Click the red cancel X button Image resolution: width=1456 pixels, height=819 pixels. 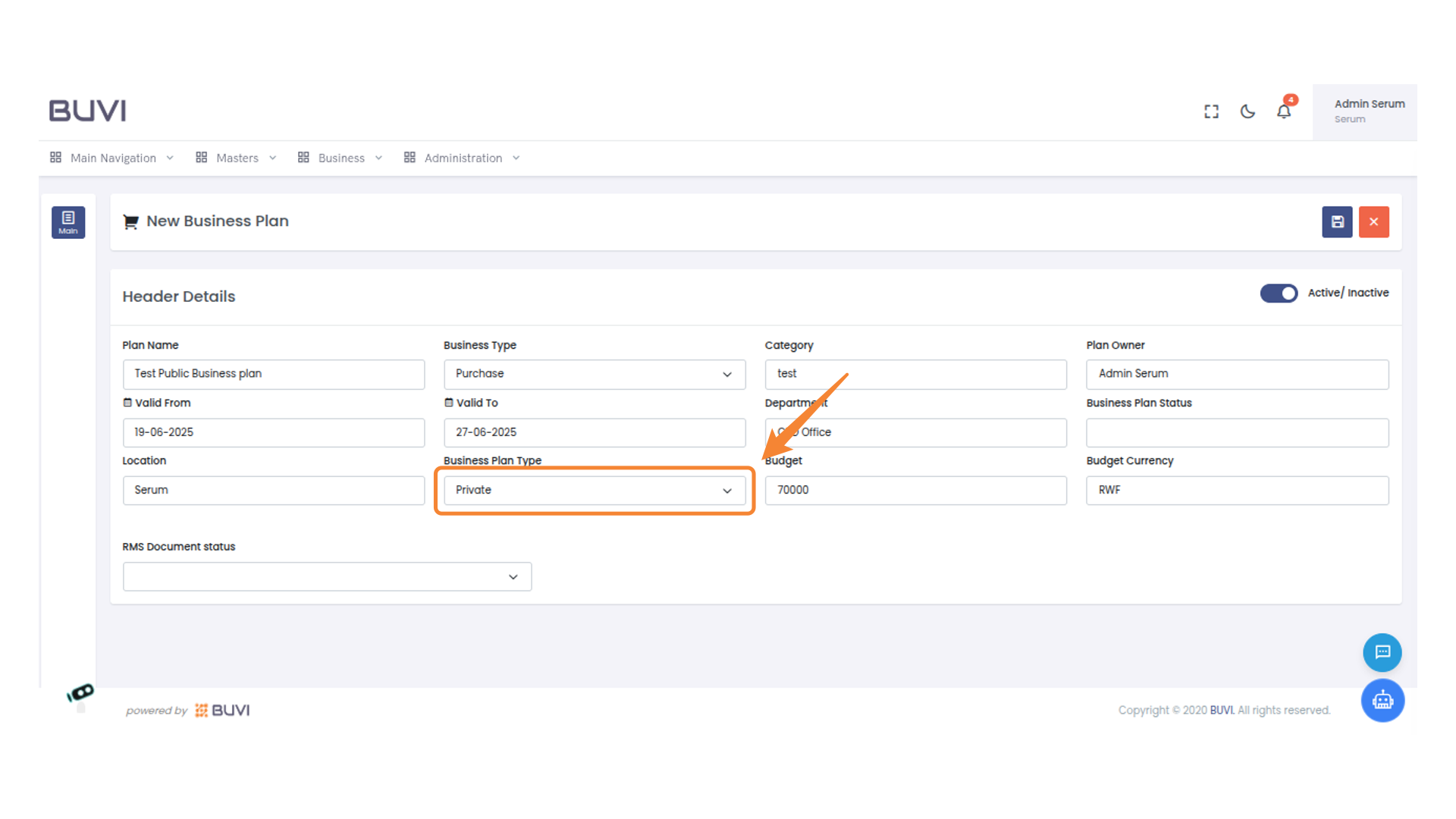coord(1373,222)
